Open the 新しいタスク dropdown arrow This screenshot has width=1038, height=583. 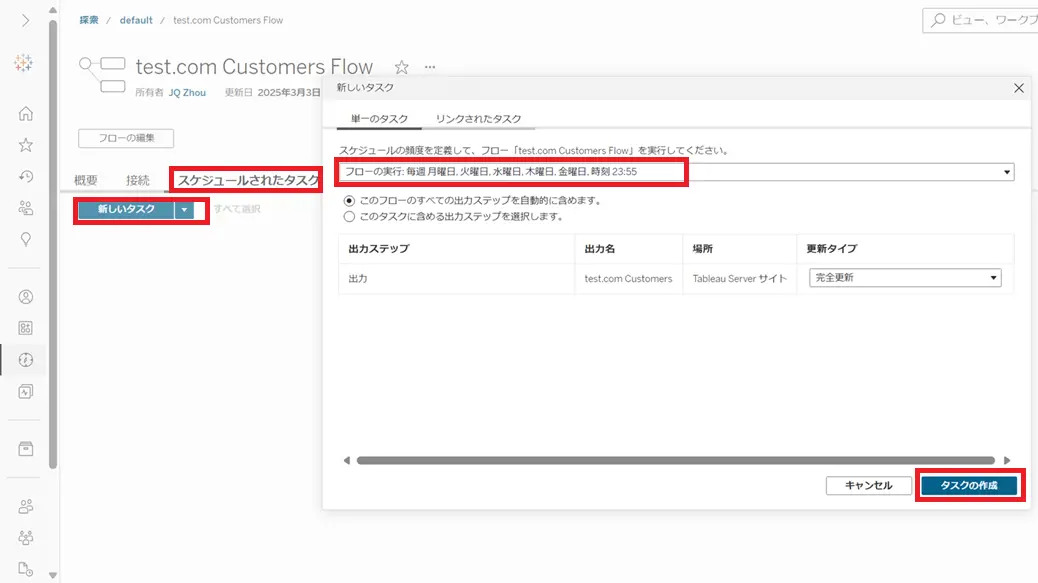(x=184, y=210)
